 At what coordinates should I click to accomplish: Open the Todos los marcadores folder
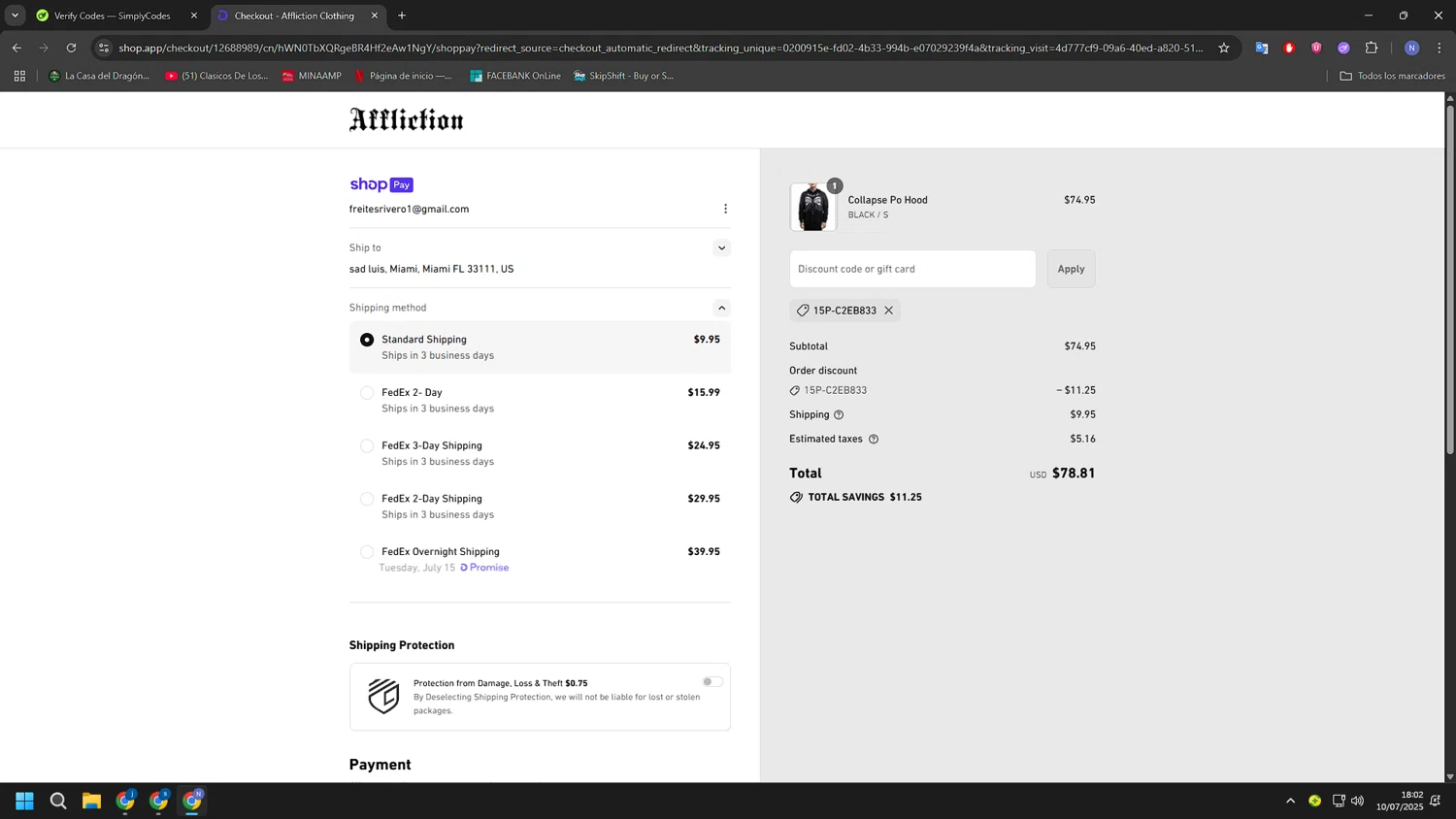point(1392,76)
